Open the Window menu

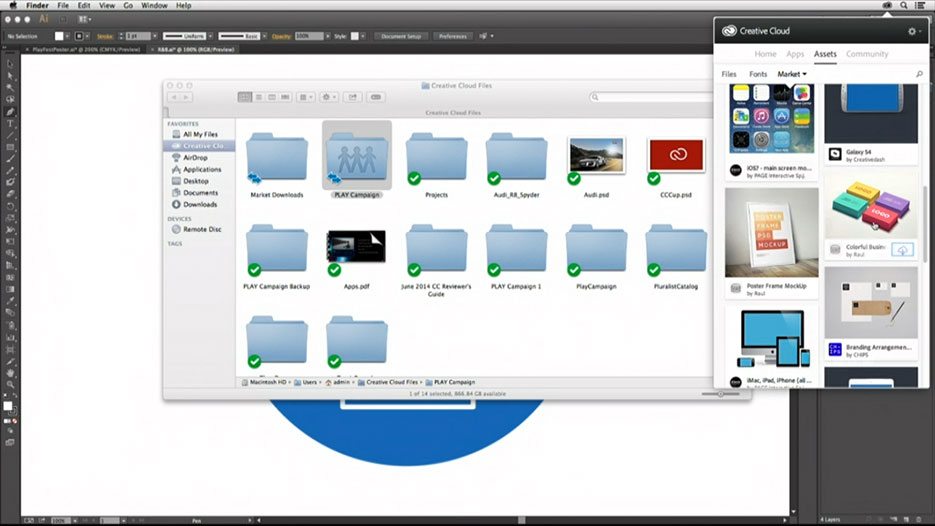click(154, 5)
